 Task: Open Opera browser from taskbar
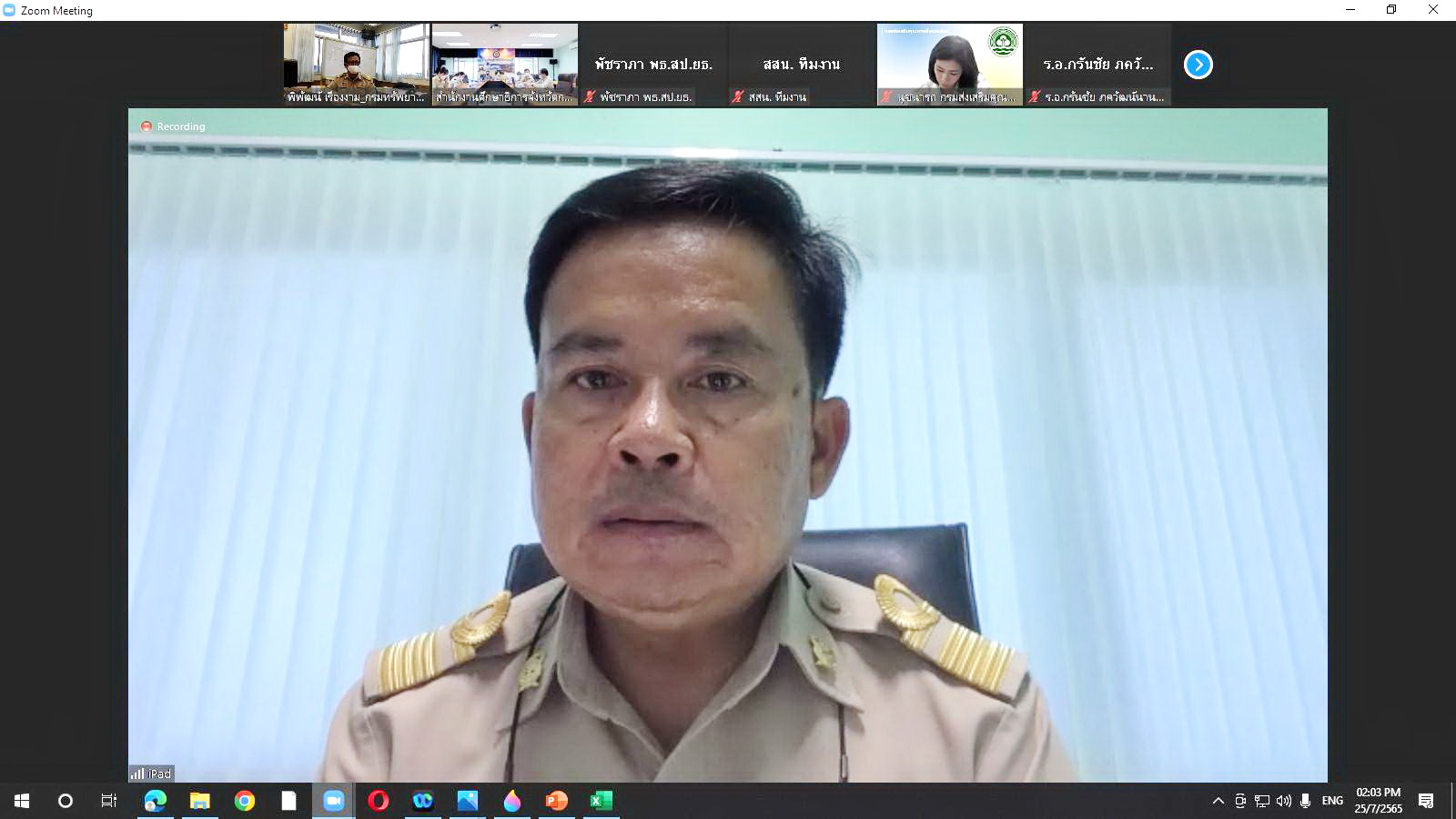[379, 801]
